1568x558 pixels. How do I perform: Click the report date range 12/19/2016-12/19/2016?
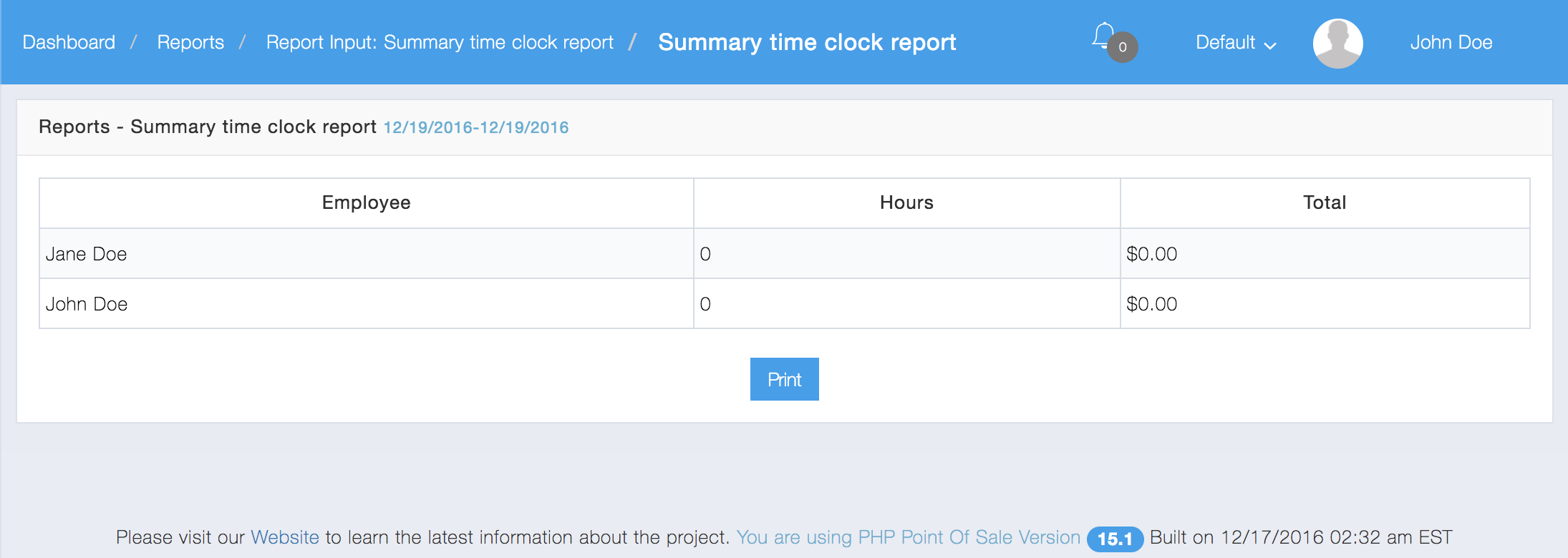pyautogui.click(x=476, y=128)
